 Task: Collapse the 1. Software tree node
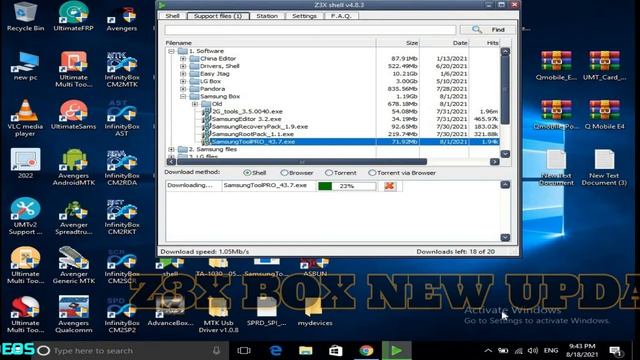(171, 51)
